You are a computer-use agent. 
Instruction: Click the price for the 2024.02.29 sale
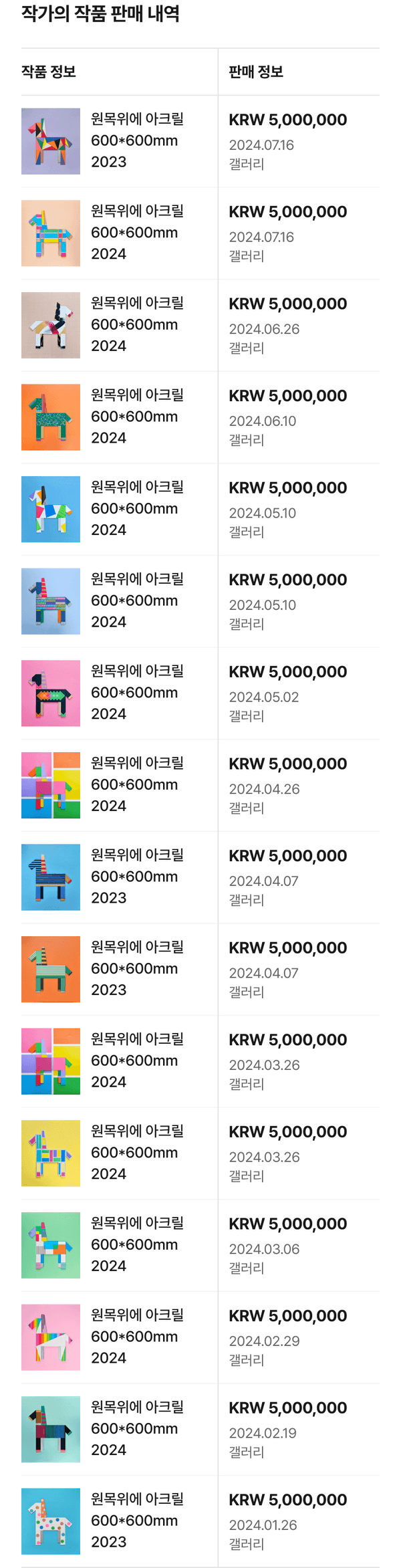pos(287,1316)
